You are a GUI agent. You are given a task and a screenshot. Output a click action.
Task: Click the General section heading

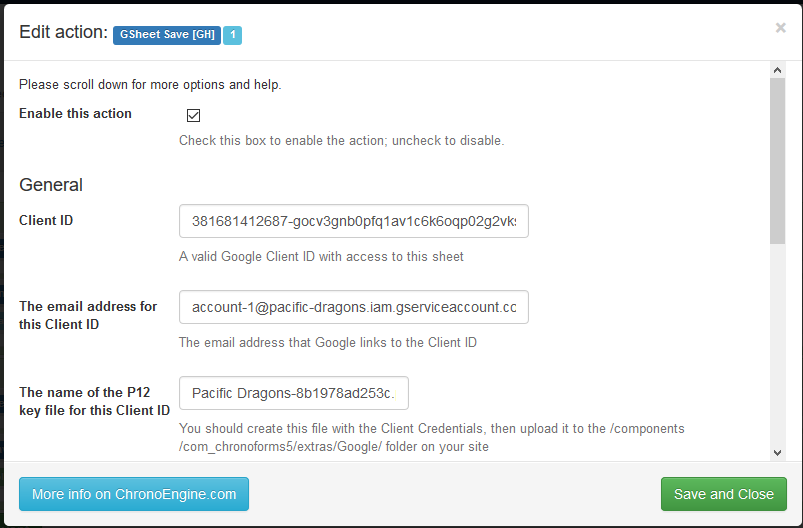point(51,185)
